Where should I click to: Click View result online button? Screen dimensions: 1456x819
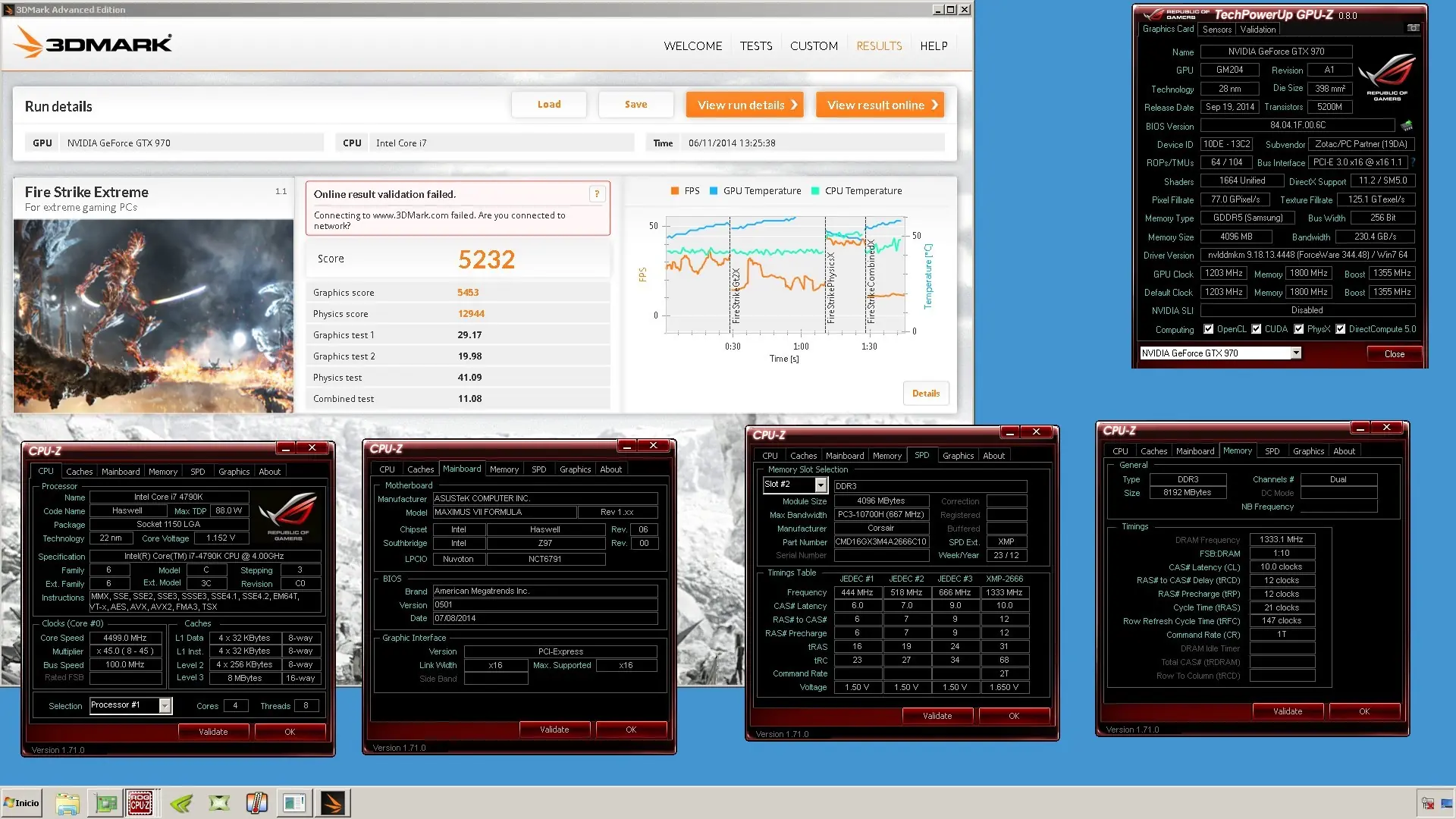[x=880, y=105]
